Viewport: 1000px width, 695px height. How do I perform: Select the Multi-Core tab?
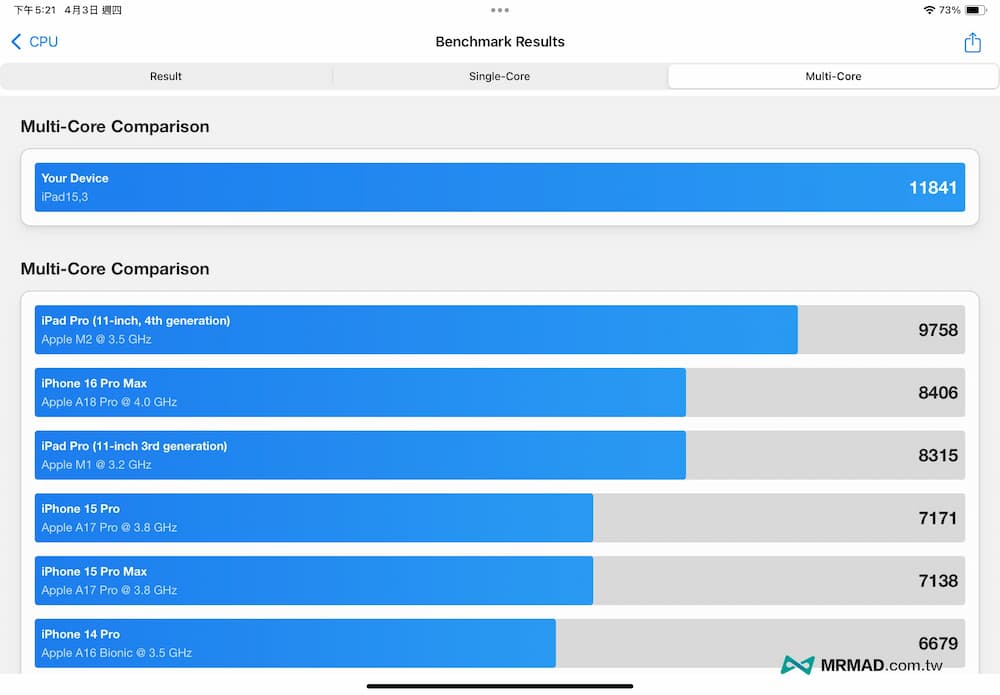tap(833, 77)
